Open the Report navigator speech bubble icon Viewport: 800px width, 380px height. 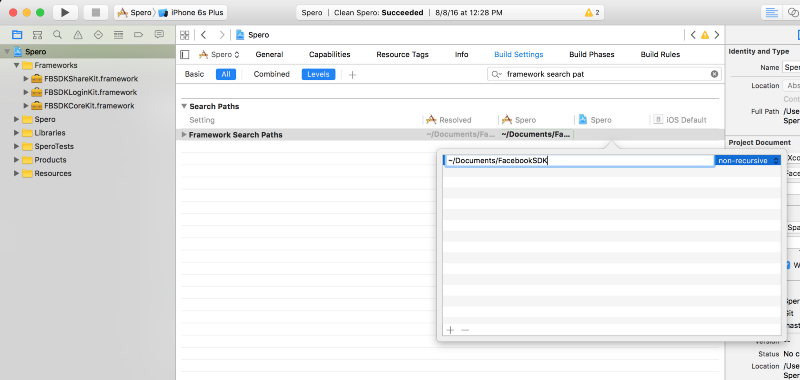click(x=159, y=35)
